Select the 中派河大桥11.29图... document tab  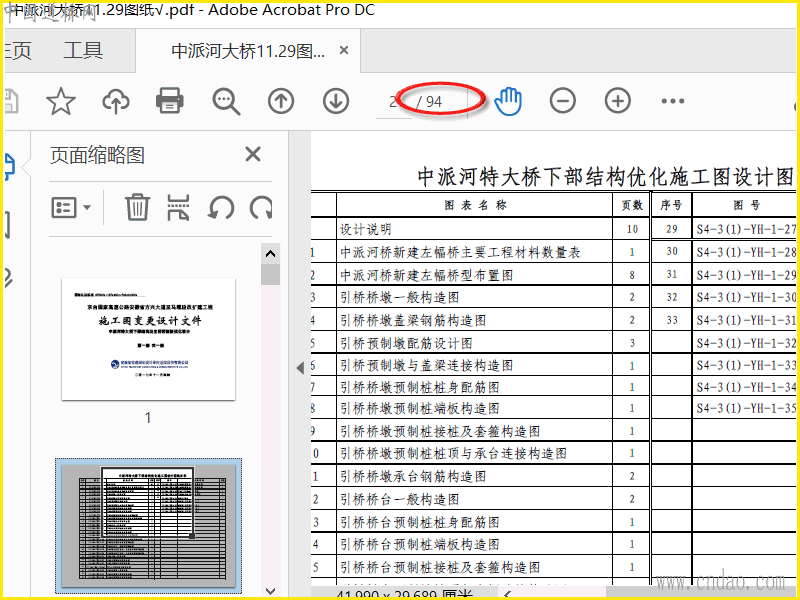[248, 51]
